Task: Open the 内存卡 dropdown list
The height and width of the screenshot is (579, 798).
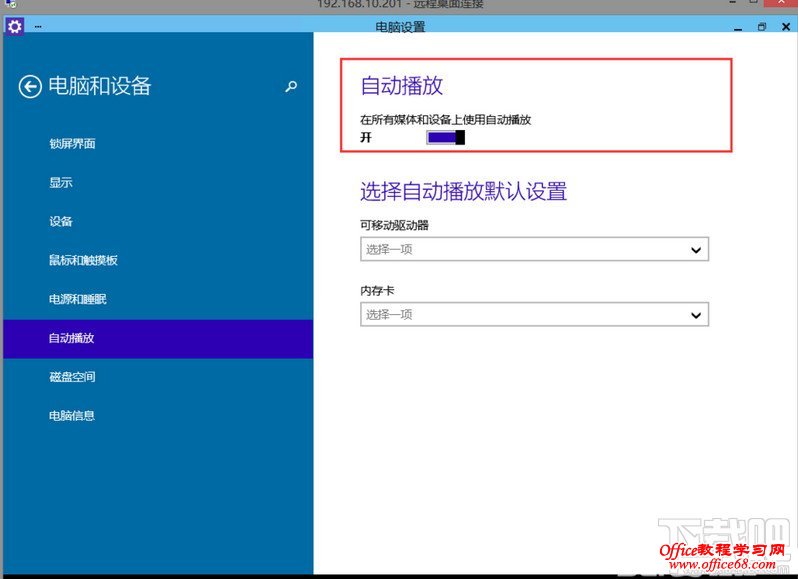Action: click(534, 314)
